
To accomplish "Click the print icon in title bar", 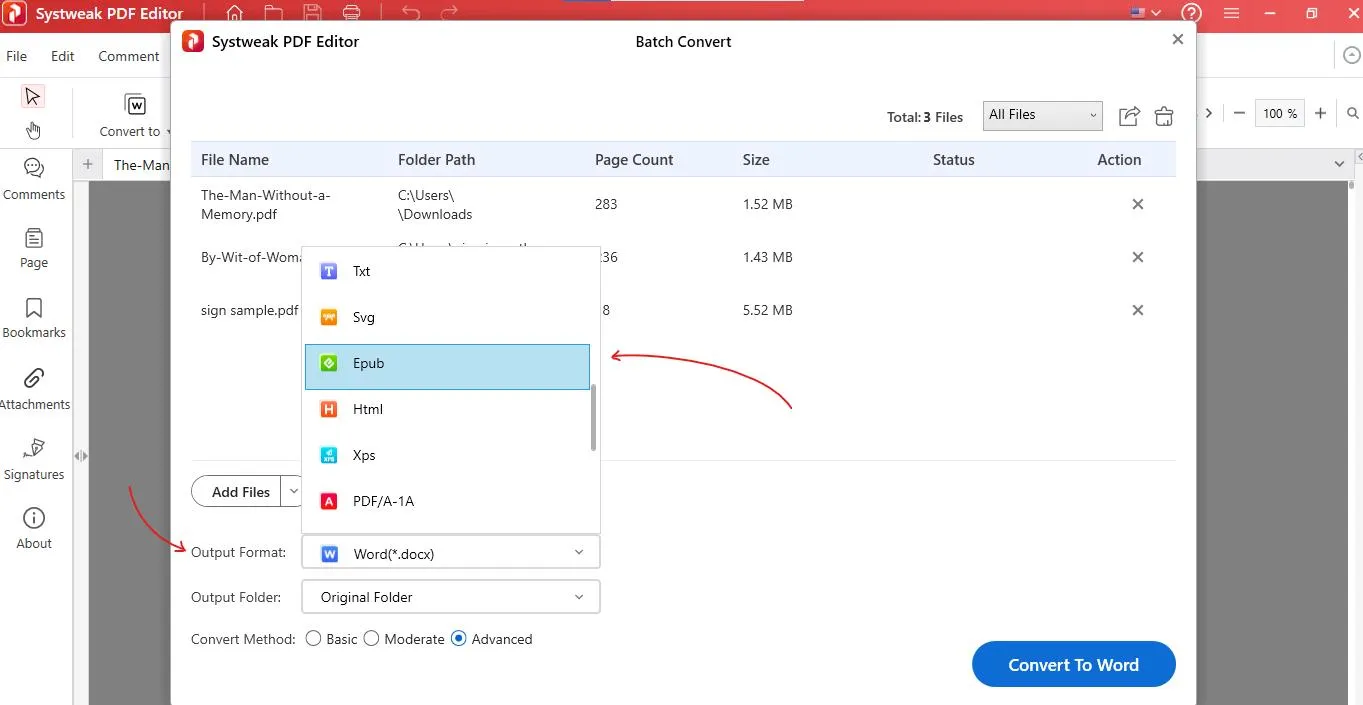I will (x=351, y=14).
